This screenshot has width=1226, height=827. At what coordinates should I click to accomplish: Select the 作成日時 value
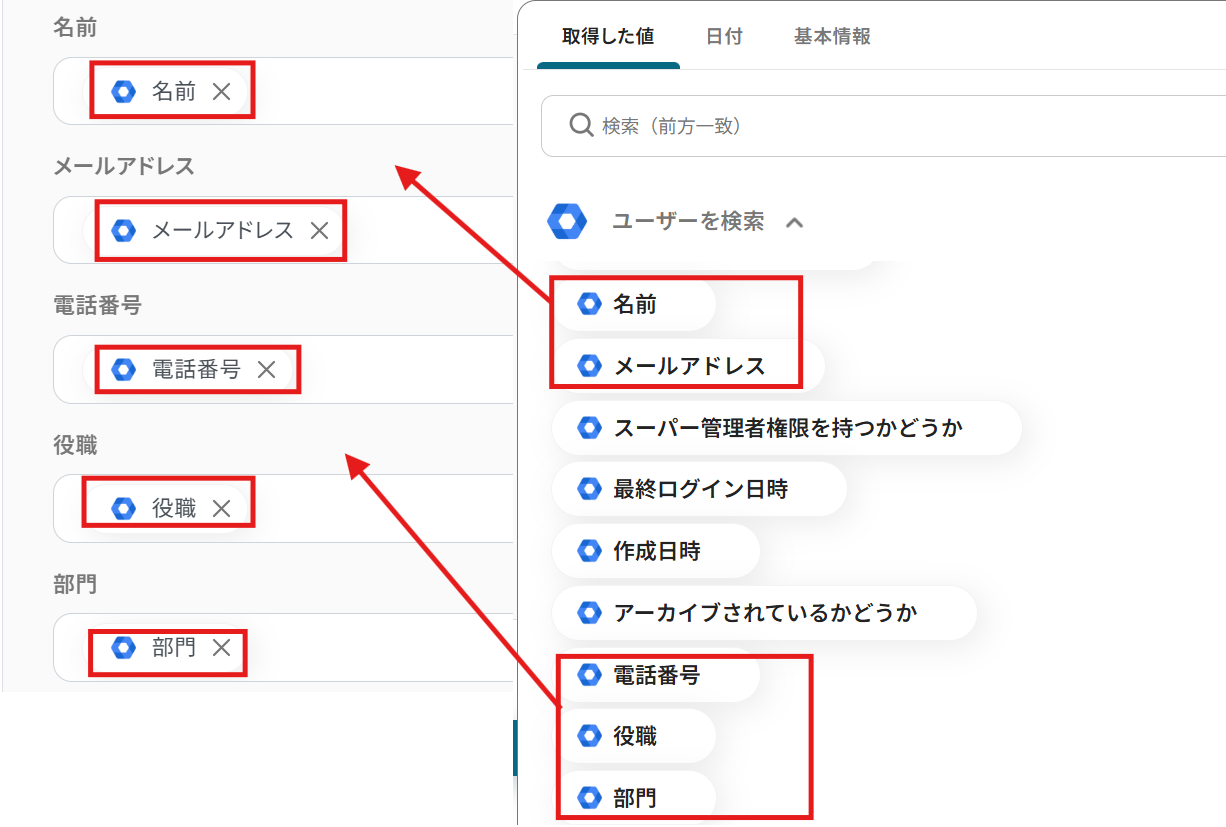click(656, 551)
